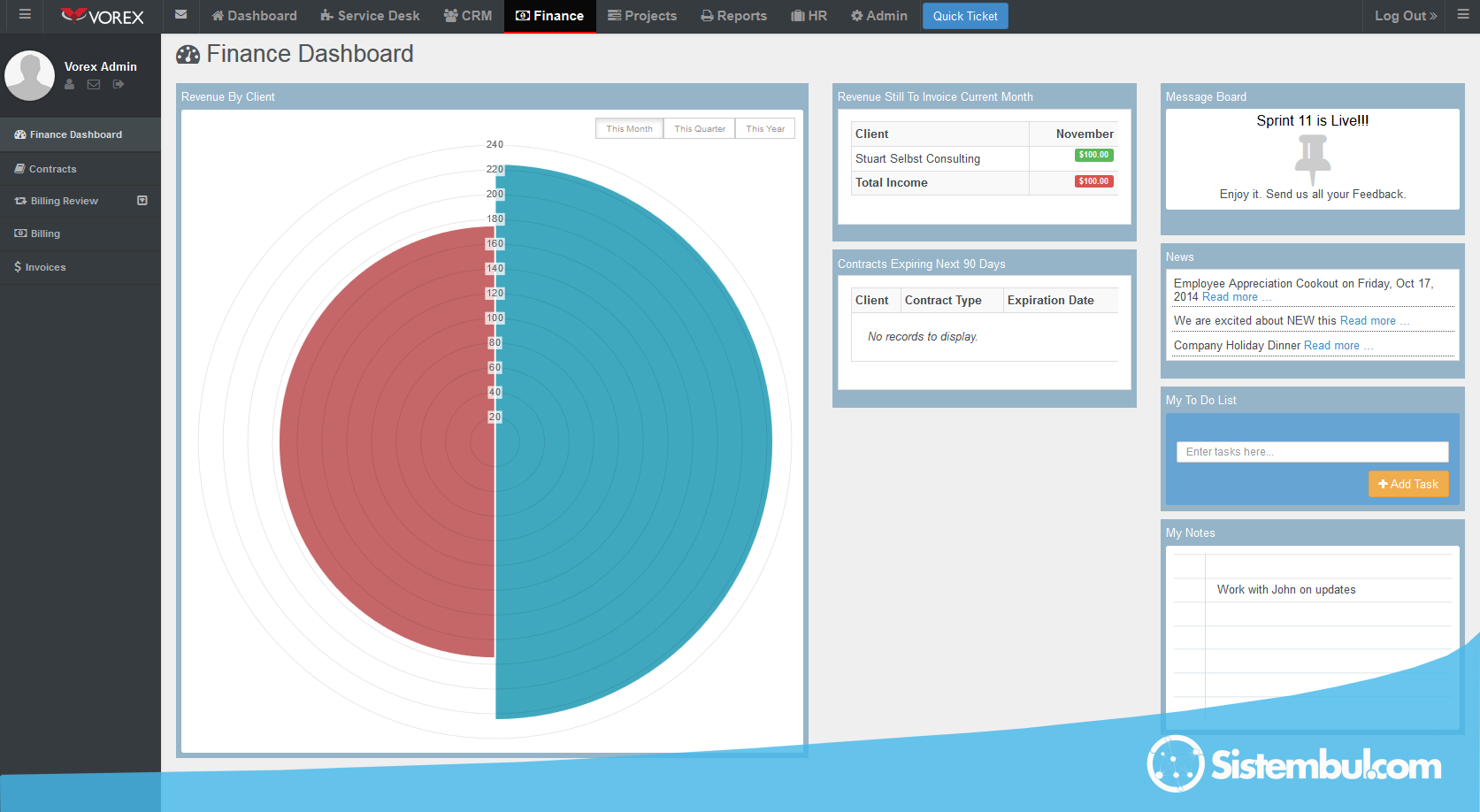Switch chart to This Quarter
Screen dimensions: 1480x812
(699, 129)
